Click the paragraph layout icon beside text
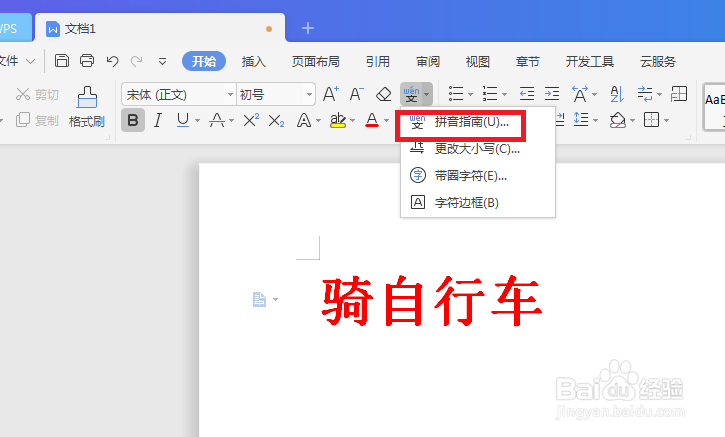The height and width of the screenshot is (437, 725). pyautogui.click(x=260, y=299)
